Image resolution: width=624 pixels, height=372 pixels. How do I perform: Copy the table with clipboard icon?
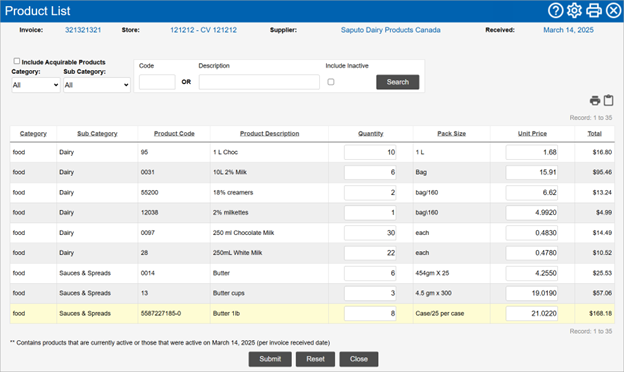coord(608,100)
